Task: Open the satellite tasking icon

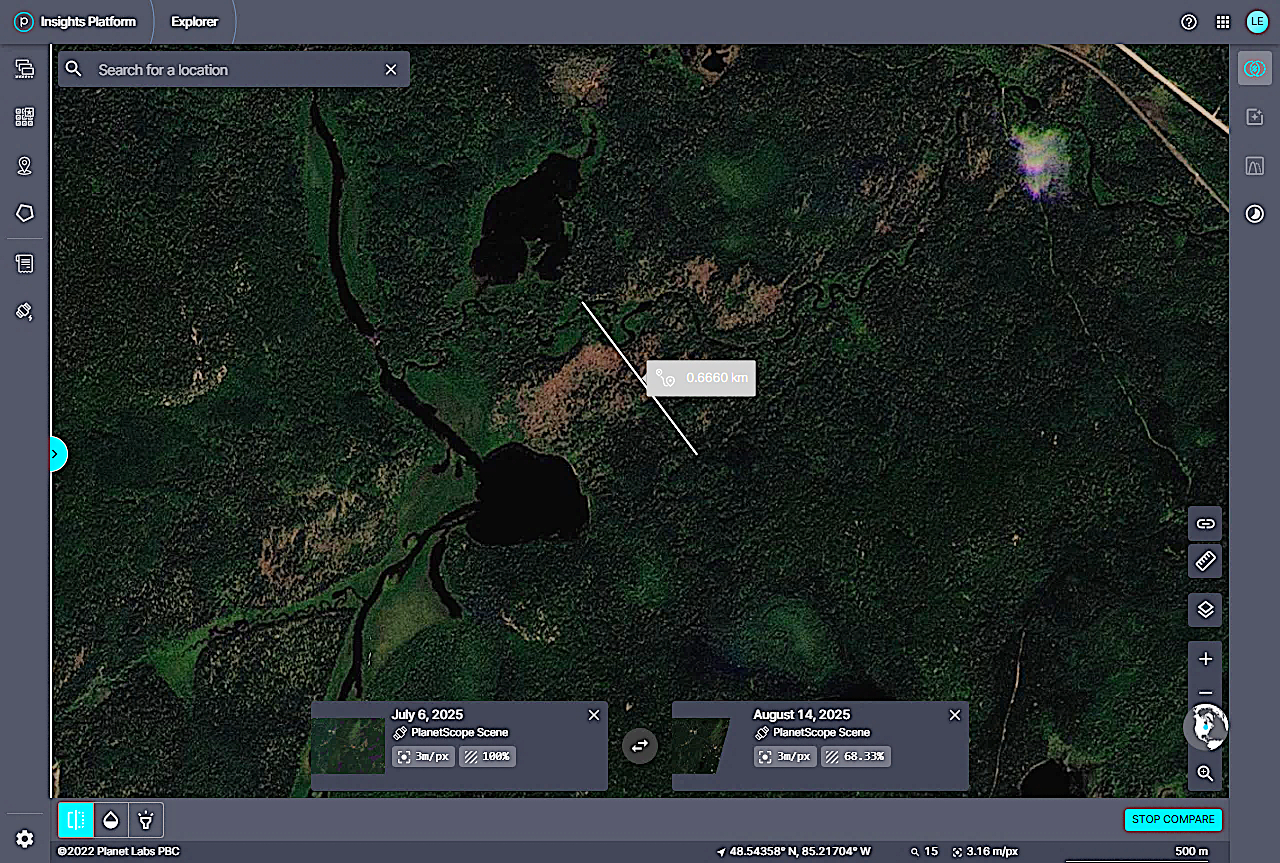Action: (25, 311)
